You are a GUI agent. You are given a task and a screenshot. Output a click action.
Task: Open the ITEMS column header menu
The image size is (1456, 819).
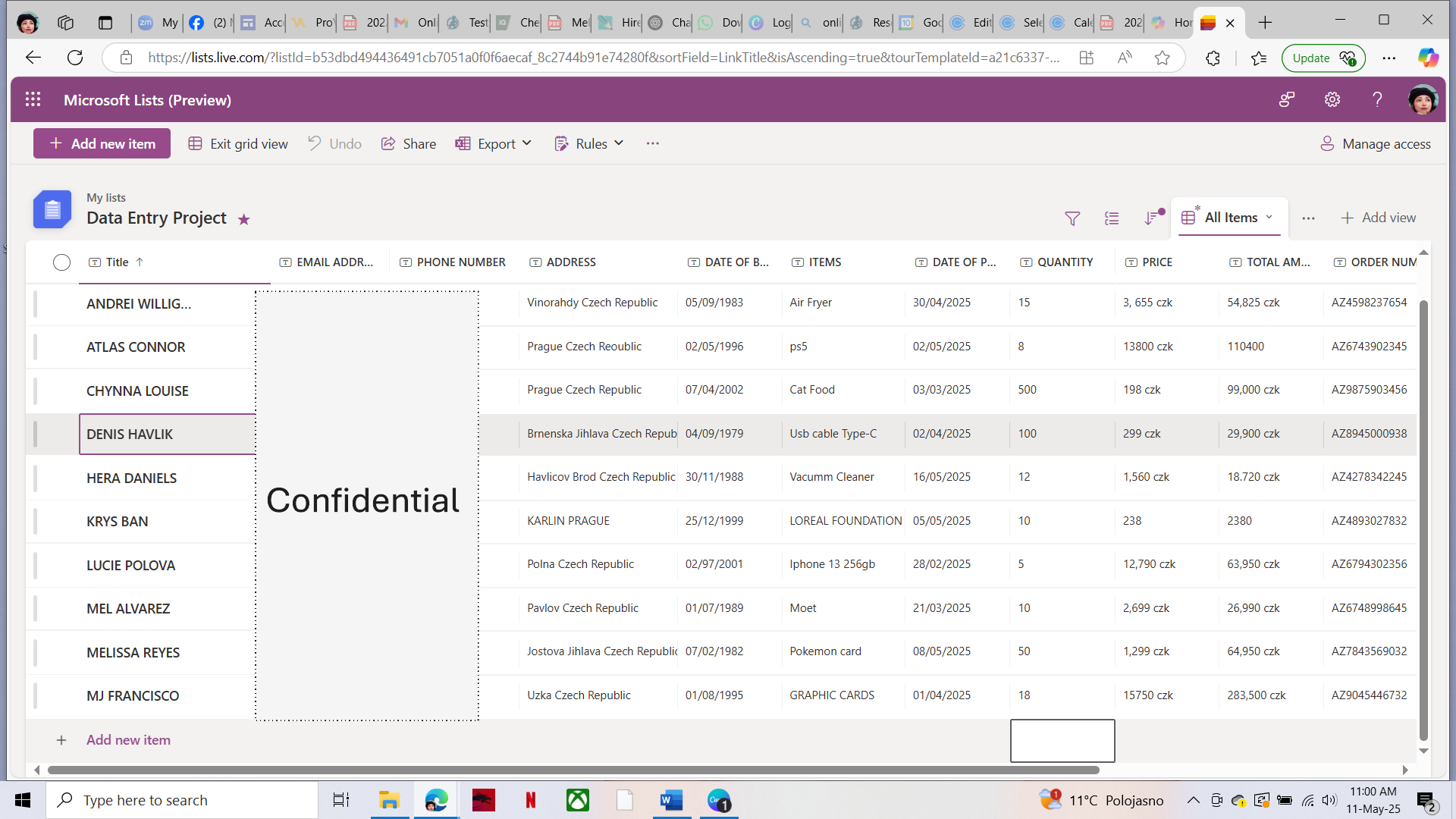pos(817,262)
